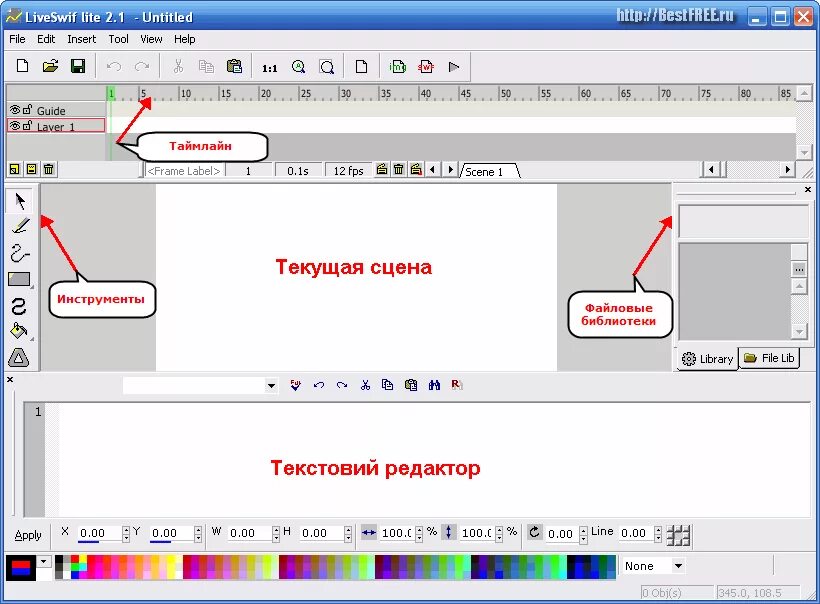Image resolution: width=820 pixels, height=604 pixels.
Task: Click the Find binoculars icon in the script editor
Action: (434, 385)
